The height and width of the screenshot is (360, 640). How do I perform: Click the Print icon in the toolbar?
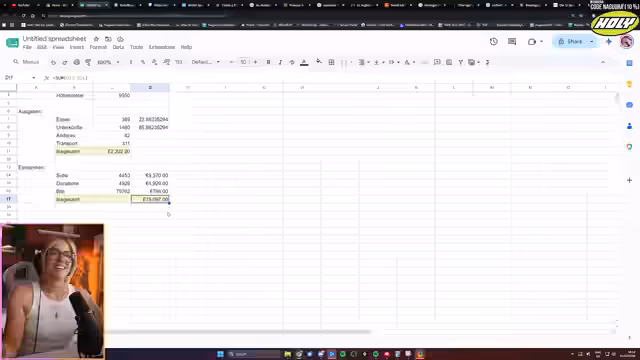click(76, 62)
